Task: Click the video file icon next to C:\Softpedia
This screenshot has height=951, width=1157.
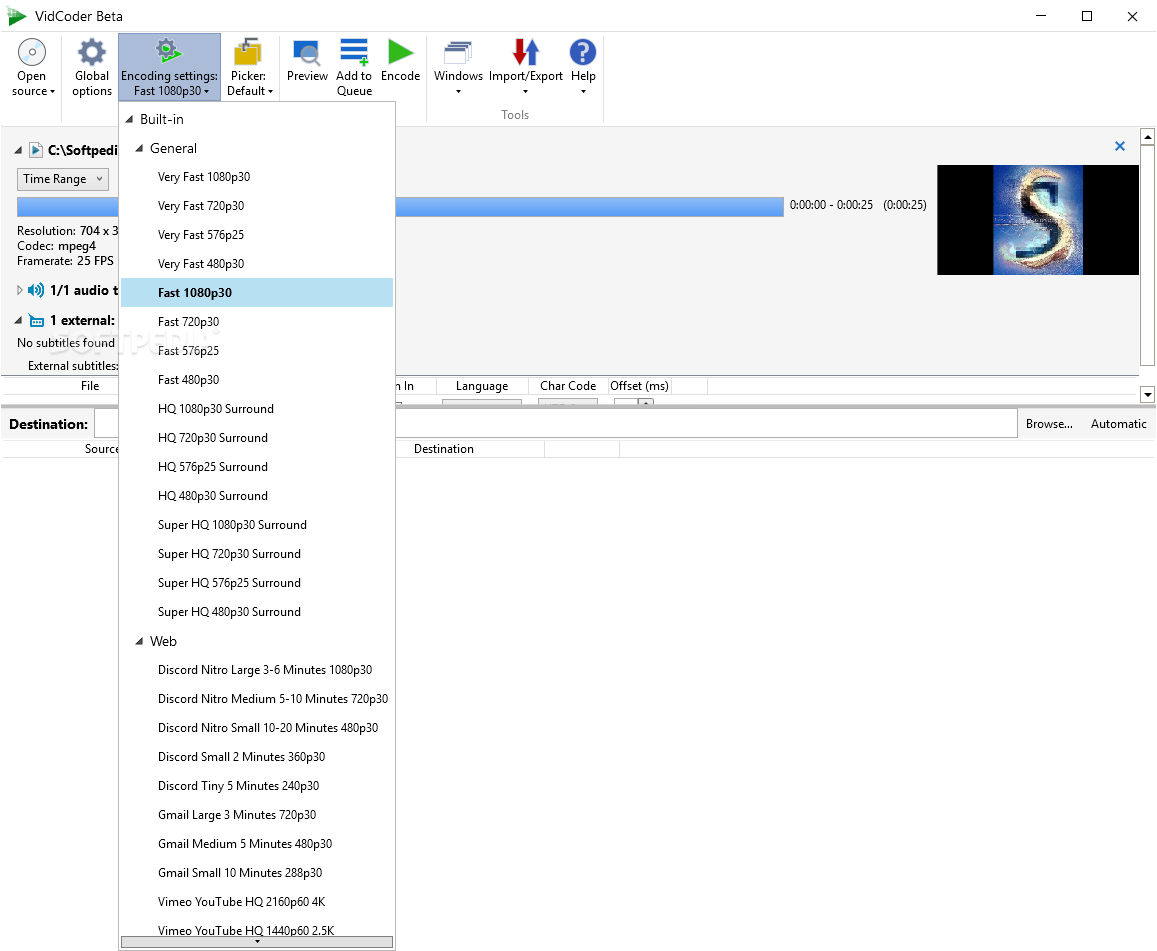Action: (x=35, y=150)
